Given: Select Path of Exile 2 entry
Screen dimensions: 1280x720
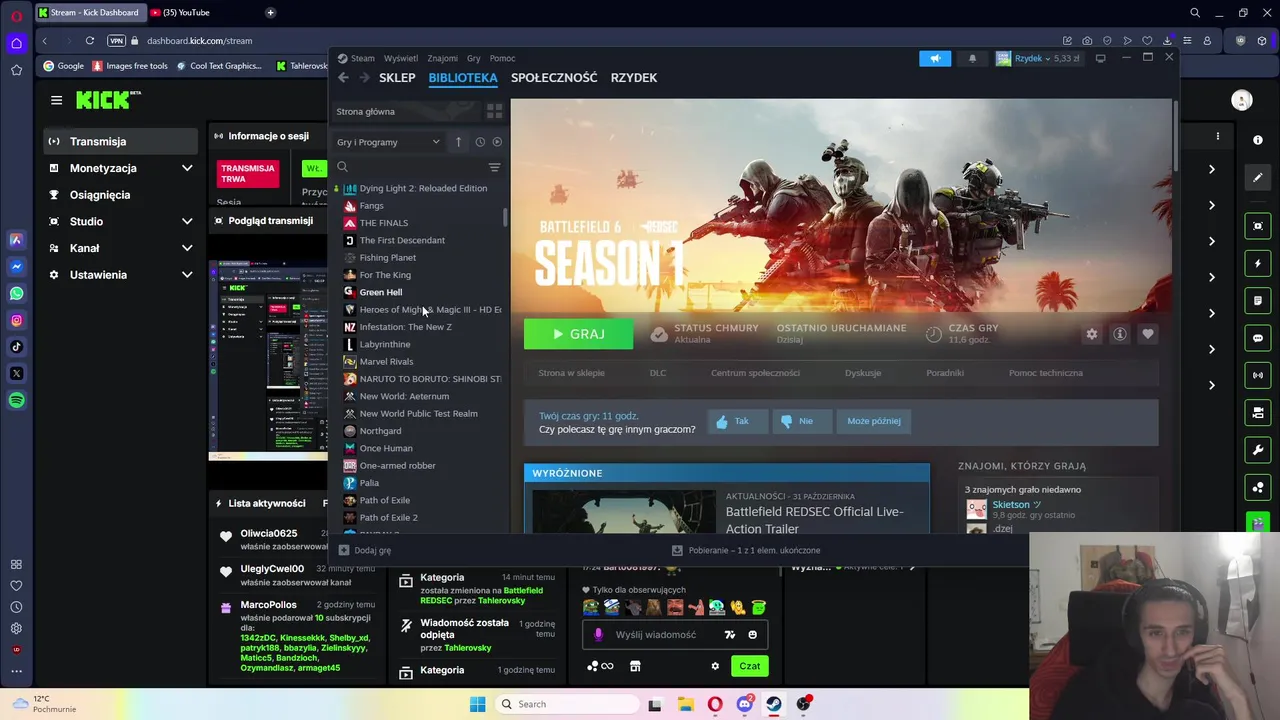Looking at the screenshot, I should pyautogui.click(x=388, y=517).
